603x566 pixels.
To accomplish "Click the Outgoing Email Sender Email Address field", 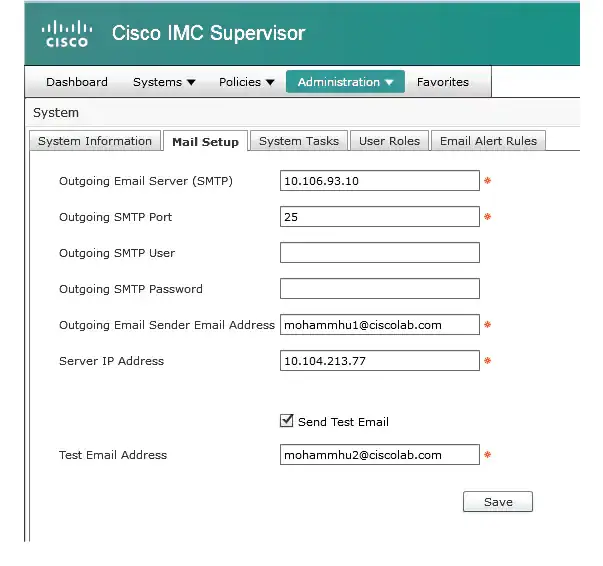I will point(380,325).
